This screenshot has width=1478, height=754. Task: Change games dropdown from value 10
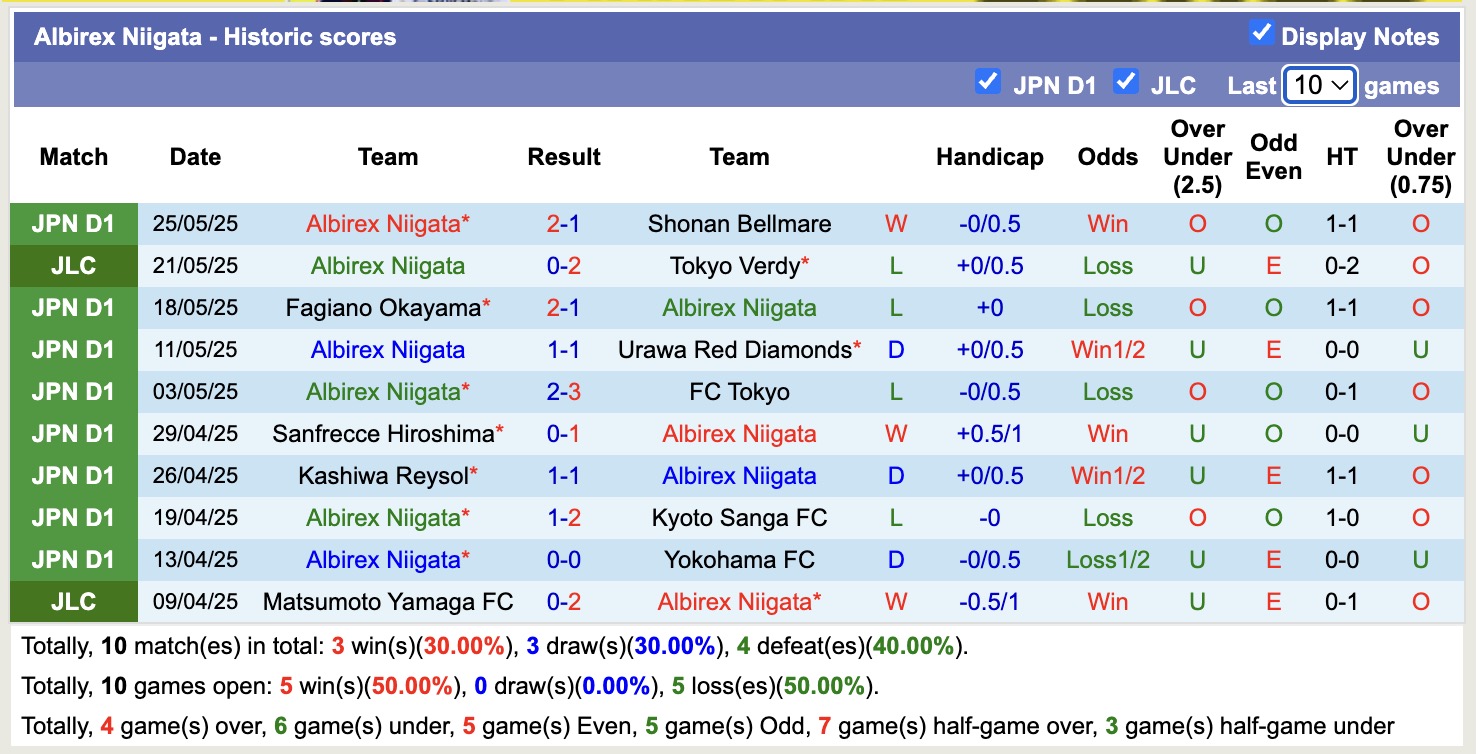pos(1318,86)
